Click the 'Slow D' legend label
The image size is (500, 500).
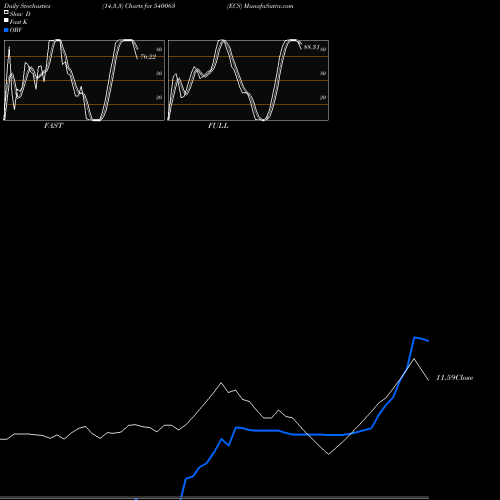(20, 14)
